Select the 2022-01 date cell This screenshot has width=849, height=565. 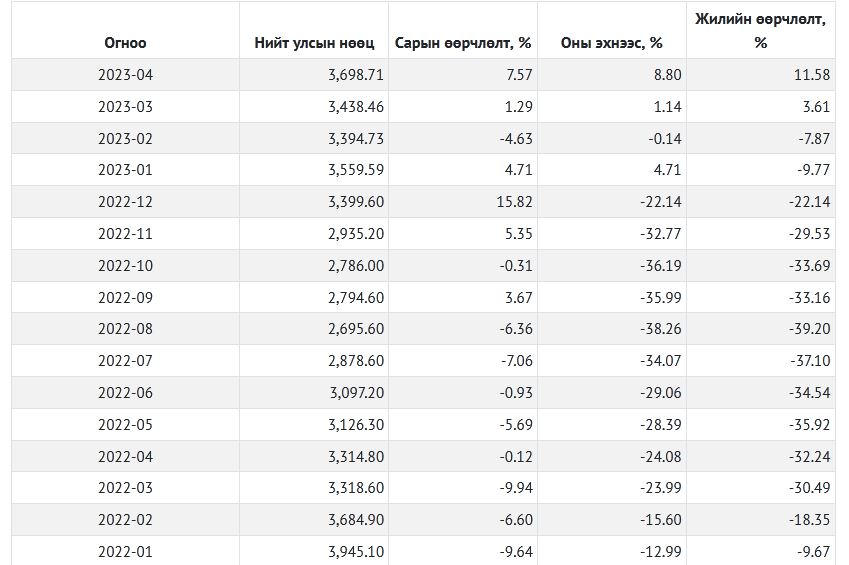tap(125, 550)
